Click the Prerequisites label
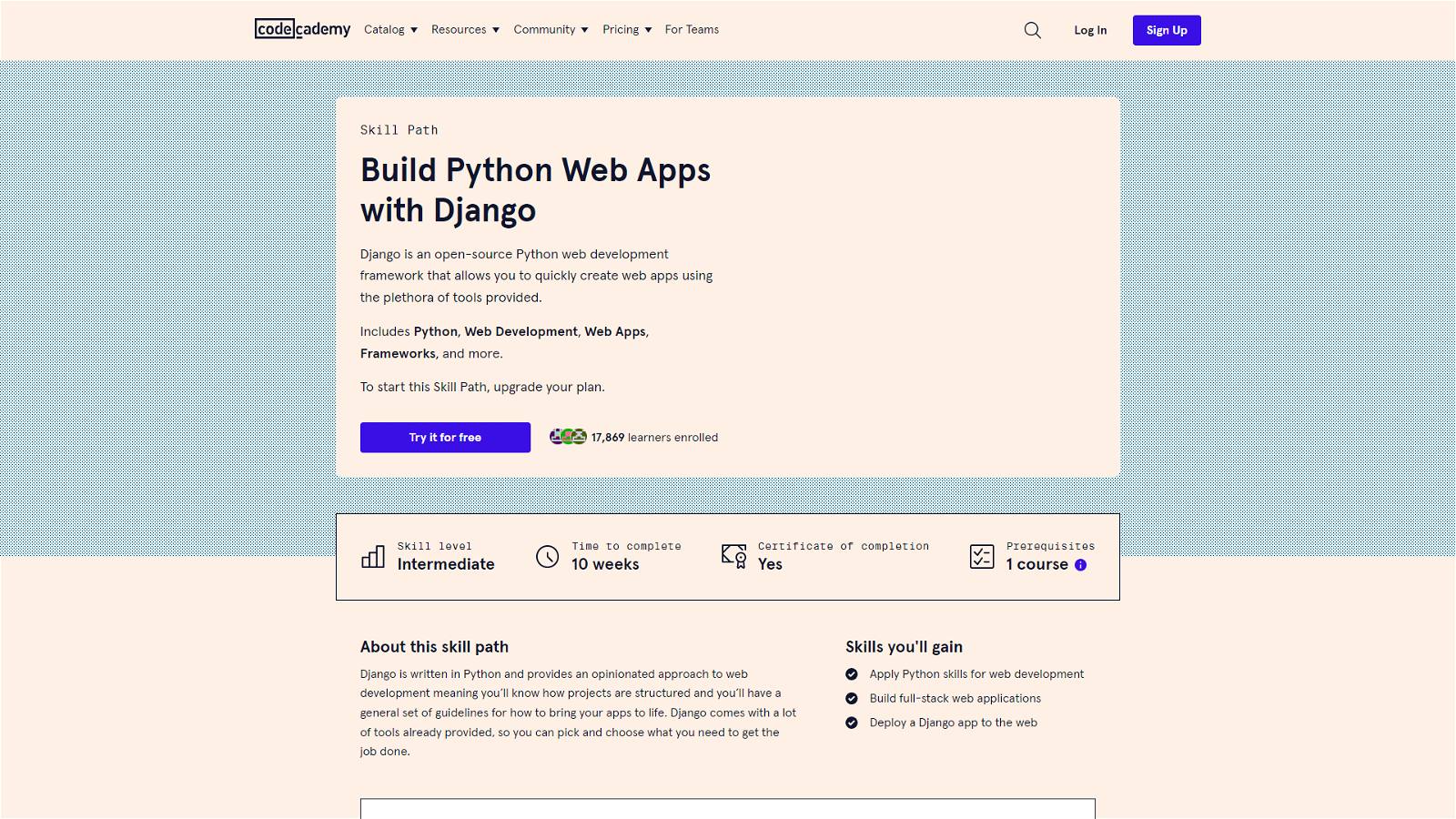The width and height of the screenshot is (1456, 819). (x=1050, y=546)
